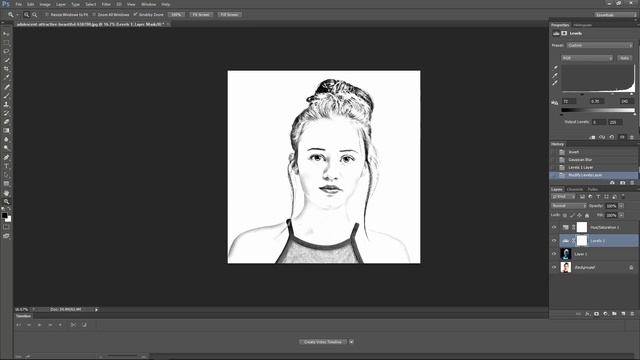
Task: Open the Levels Preset dropdown
Action: coord(600,45)
